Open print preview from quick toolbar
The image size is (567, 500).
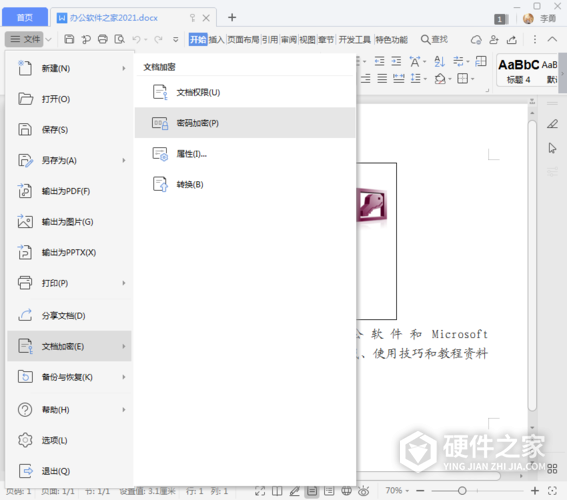[x=119, y=39]
